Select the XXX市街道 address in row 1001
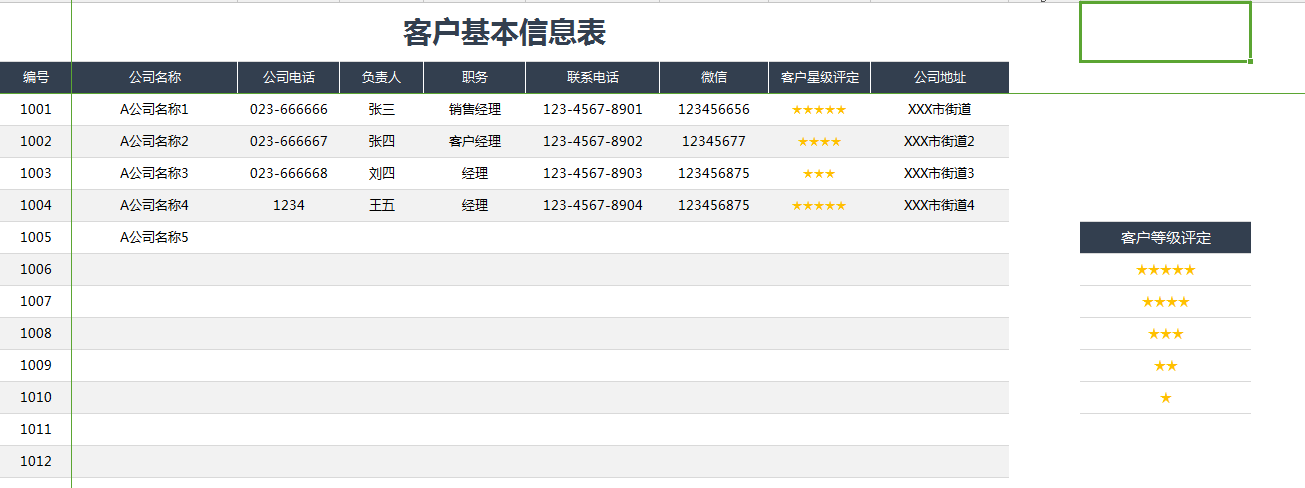The width and height of the screenshot is (1305, 488). pos(940,110)
